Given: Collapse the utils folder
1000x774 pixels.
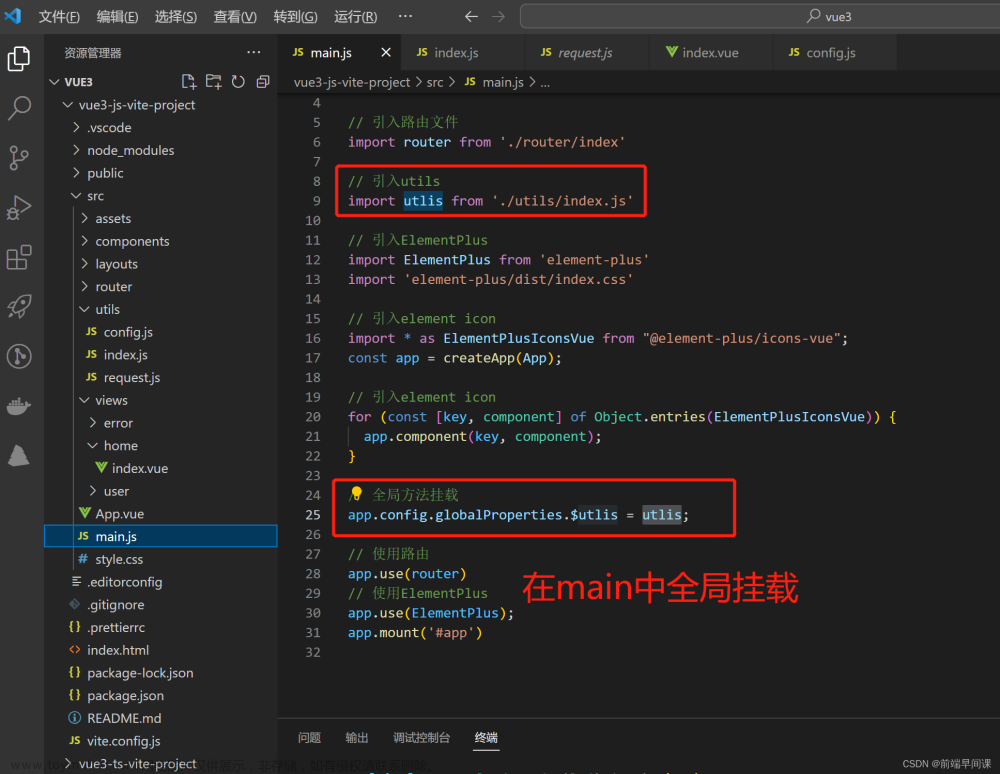Looking at the screenshot, I should click(x=161, y=309).
